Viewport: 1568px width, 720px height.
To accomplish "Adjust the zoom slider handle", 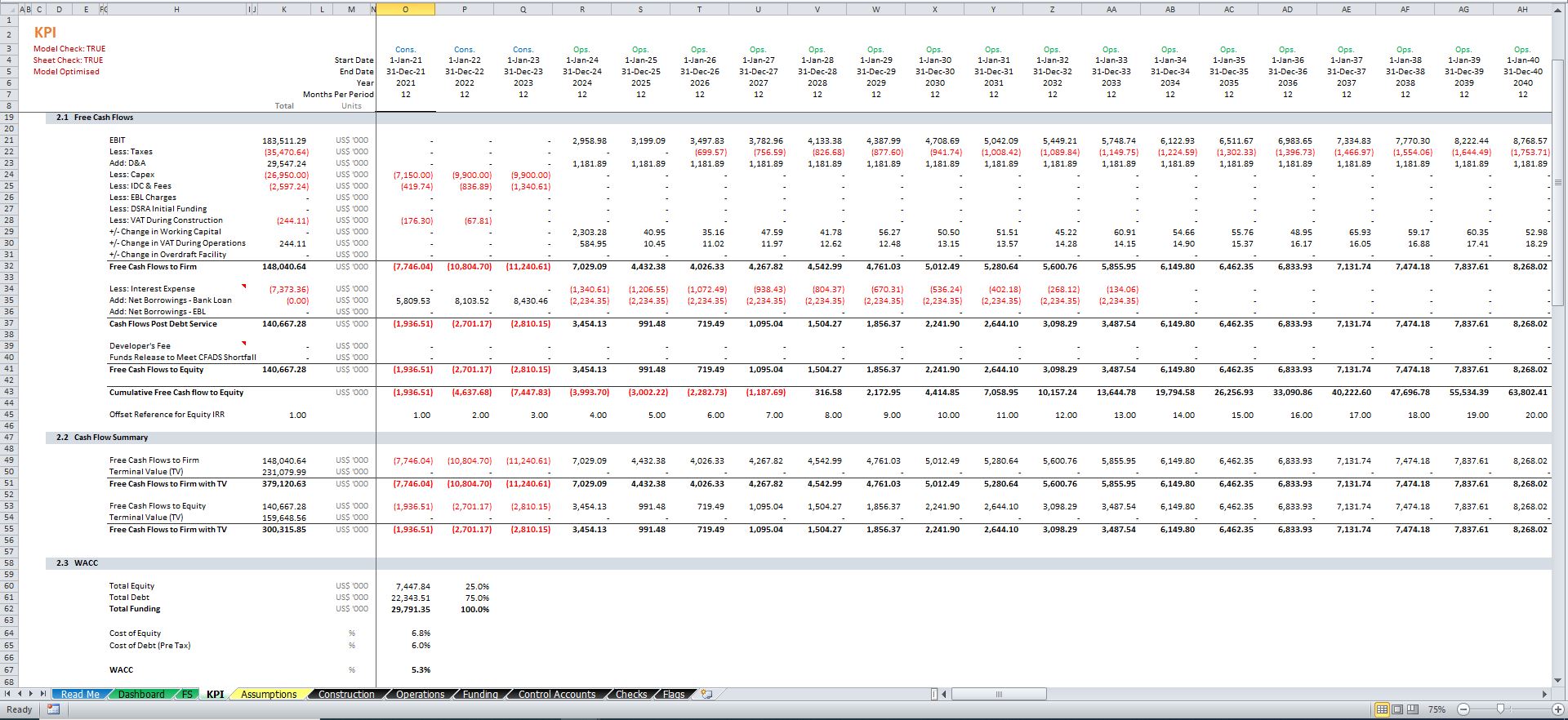I will (1499, 709).
